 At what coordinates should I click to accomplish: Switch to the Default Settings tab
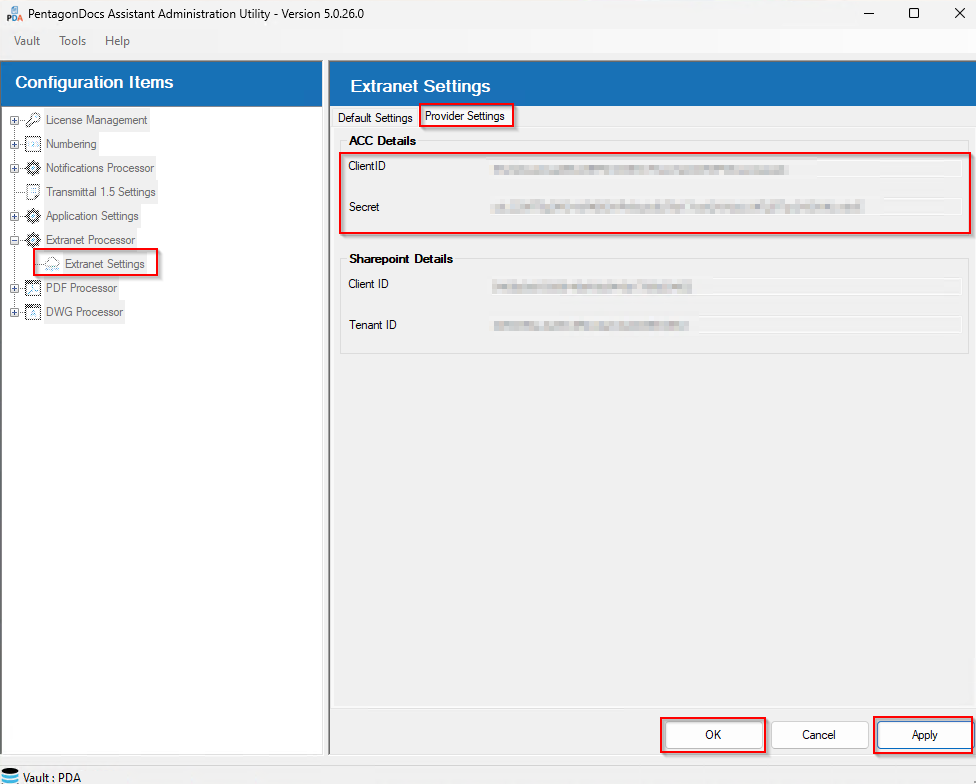tap(375, 118)
